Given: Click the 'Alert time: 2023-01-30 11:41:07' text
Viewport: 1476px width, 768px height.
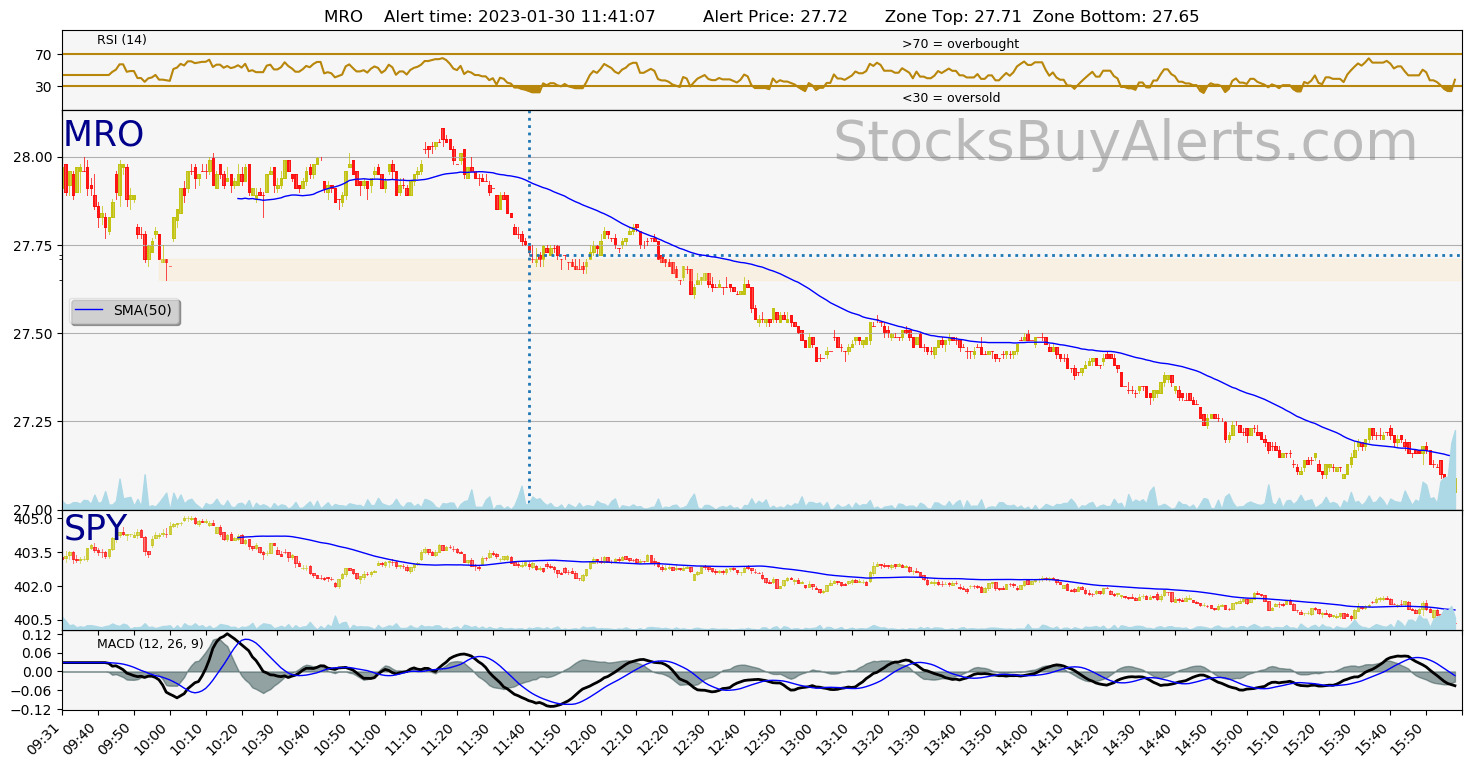Looking at the screenshot, I should [519, 16].
